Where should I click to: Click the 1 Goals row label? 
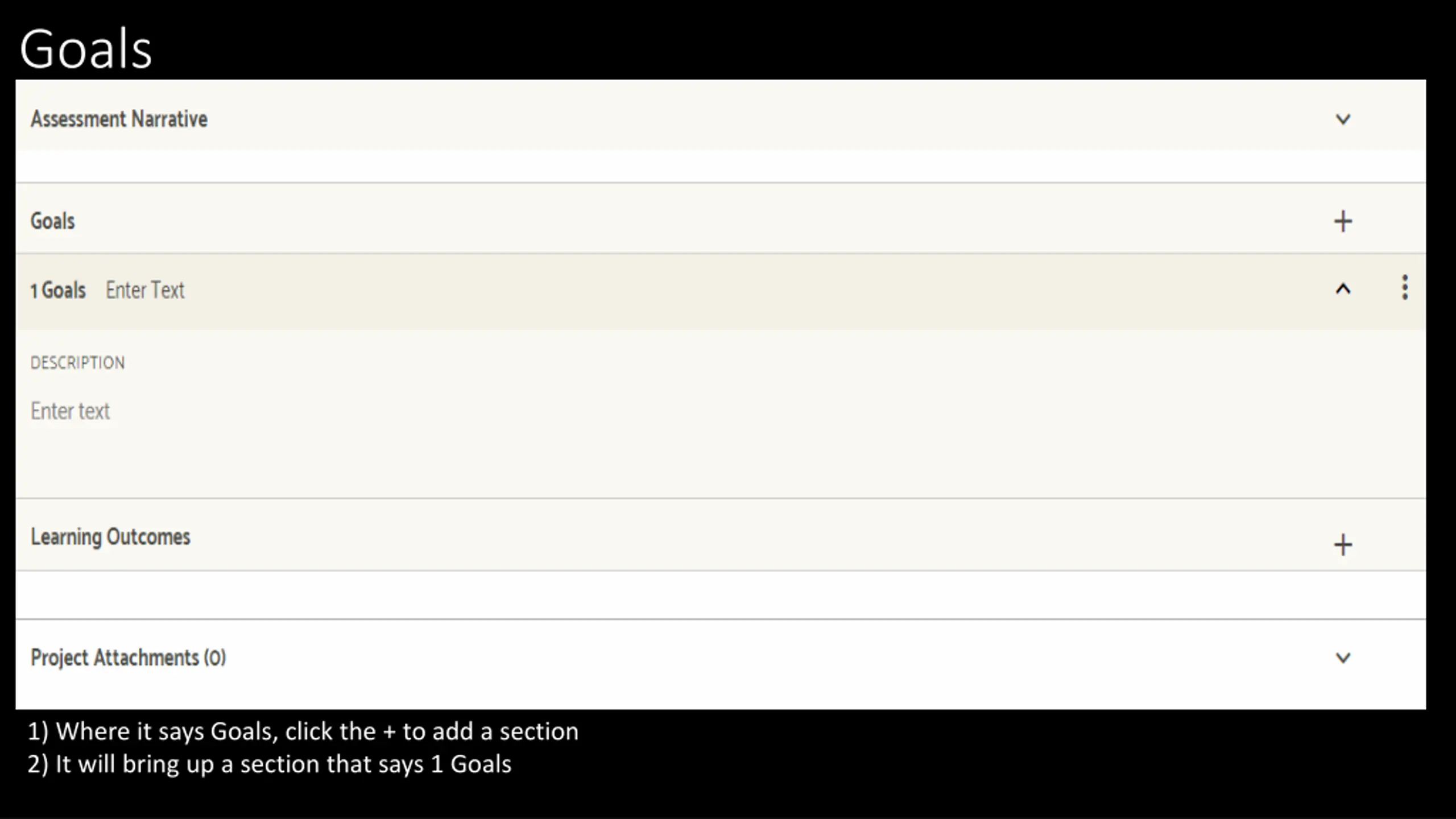(x=58, y=290)
